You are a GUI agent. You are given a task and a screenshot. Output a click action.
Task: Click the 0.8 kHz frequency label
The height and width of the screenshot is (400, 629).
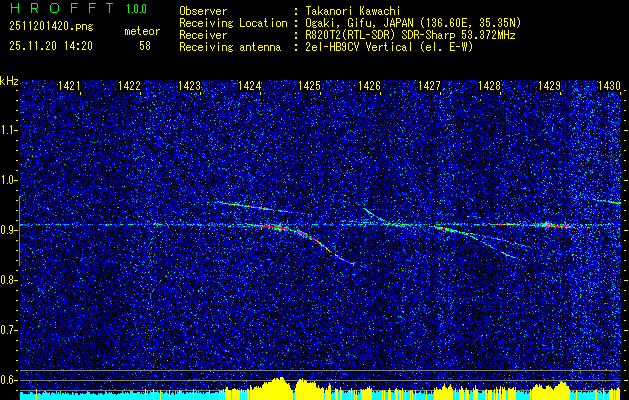9,280
